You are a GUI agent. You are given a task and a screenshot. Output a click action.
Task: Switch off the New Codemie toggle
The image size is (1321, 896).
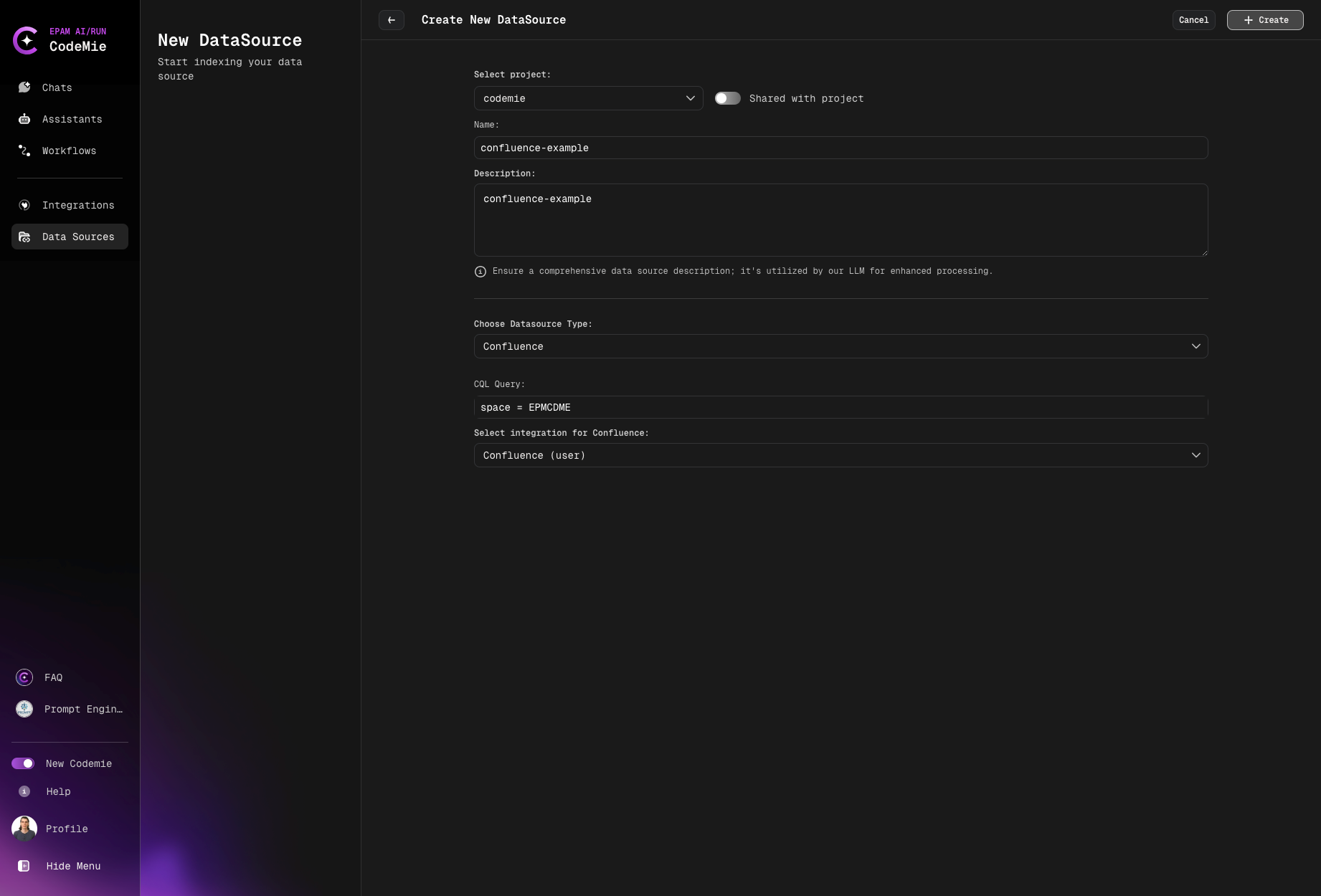point(24,763)
